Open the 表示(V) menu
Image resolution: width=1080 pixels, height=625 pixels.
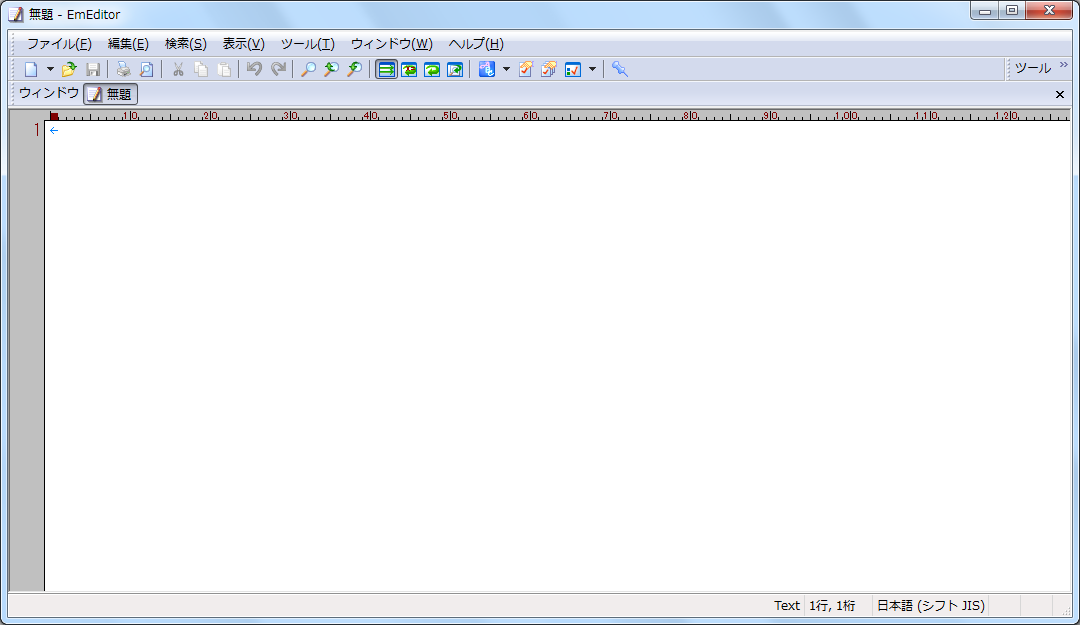tap(243, 44)
